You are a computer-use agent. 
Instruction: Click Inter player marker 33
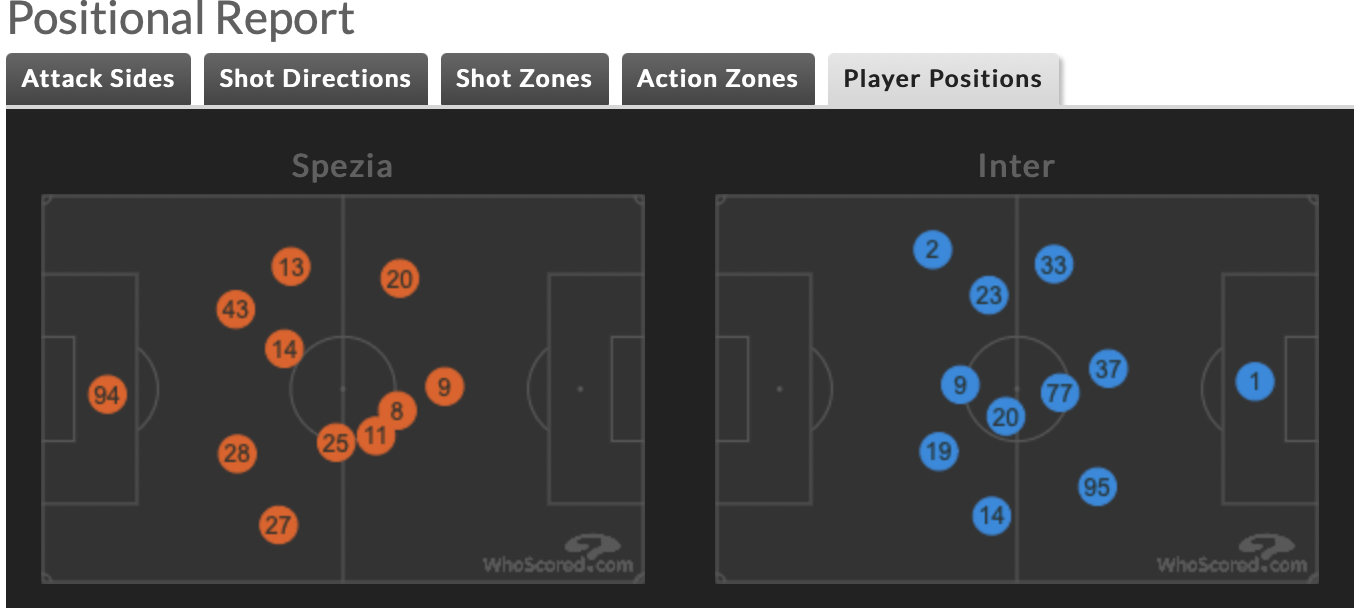pos(1054,265)
